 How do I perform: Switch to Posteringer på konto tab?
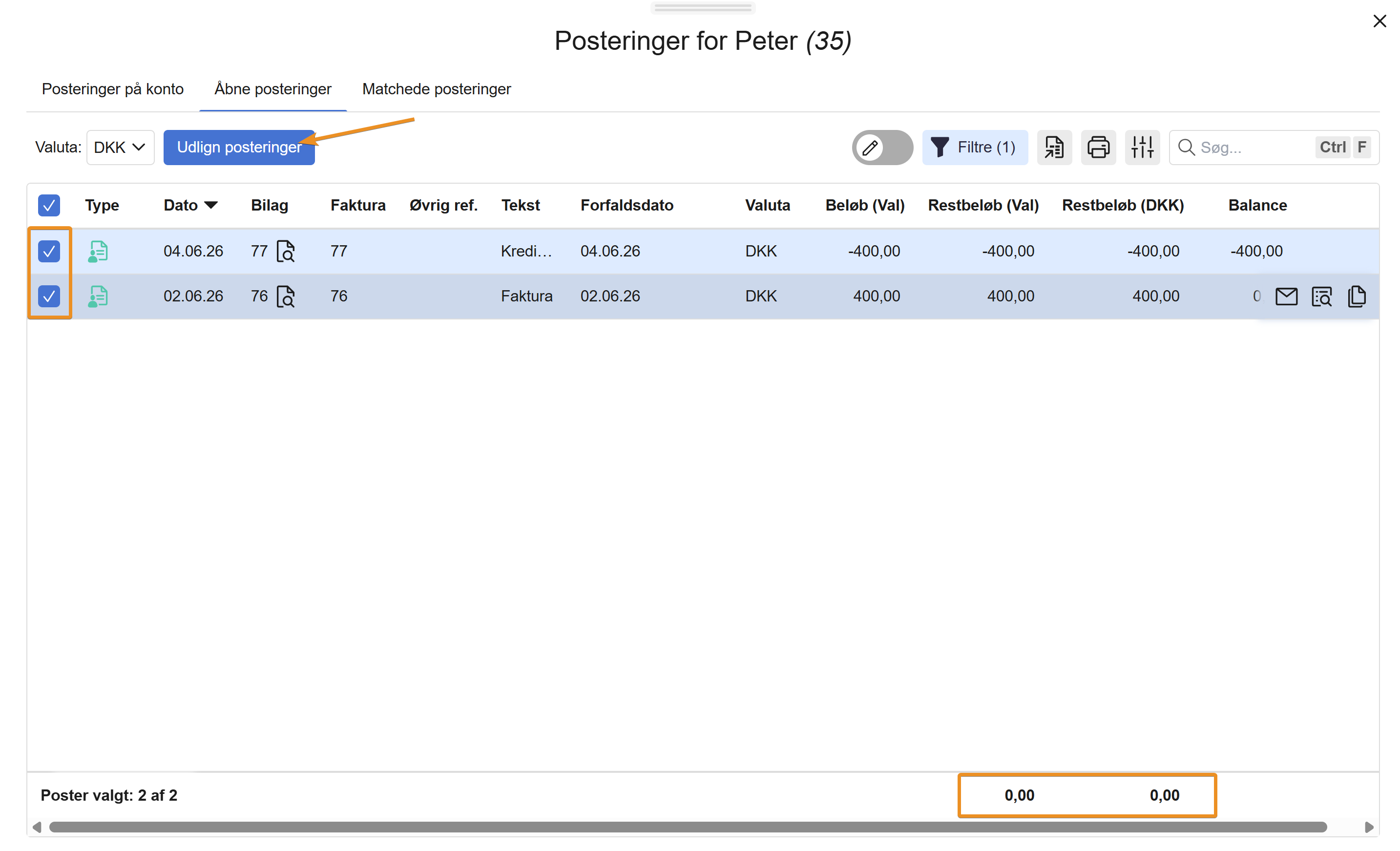click(x=112, y=89)
